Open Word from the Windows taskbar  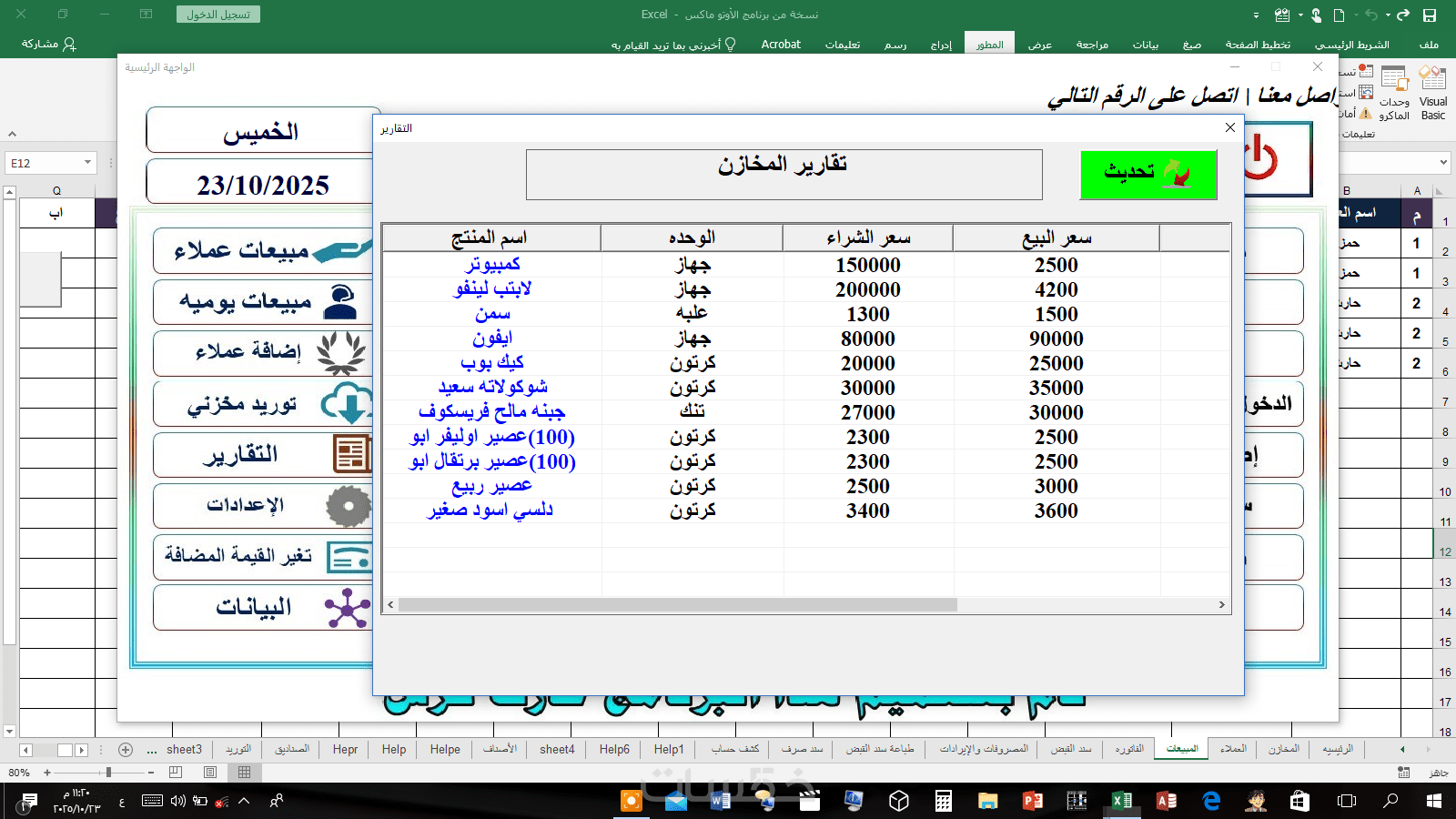coord(720,801)
